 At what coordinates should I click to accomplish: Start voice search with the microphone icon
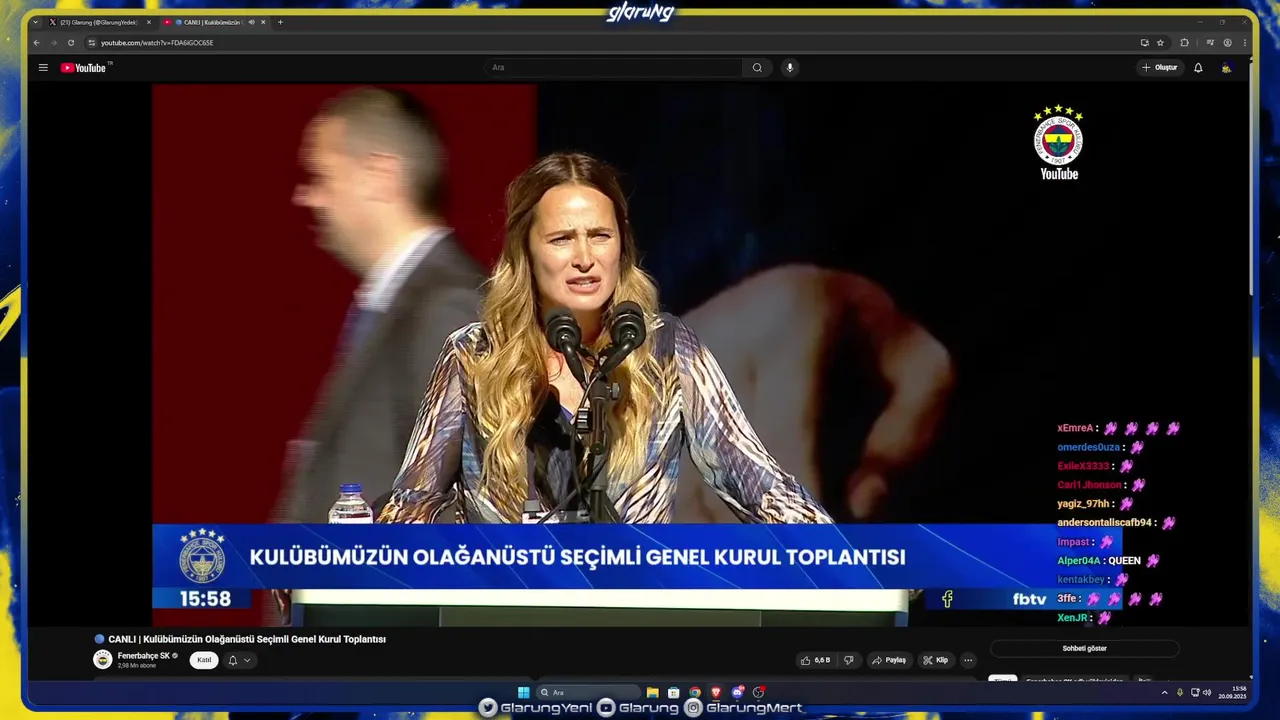tap(789, 68)
